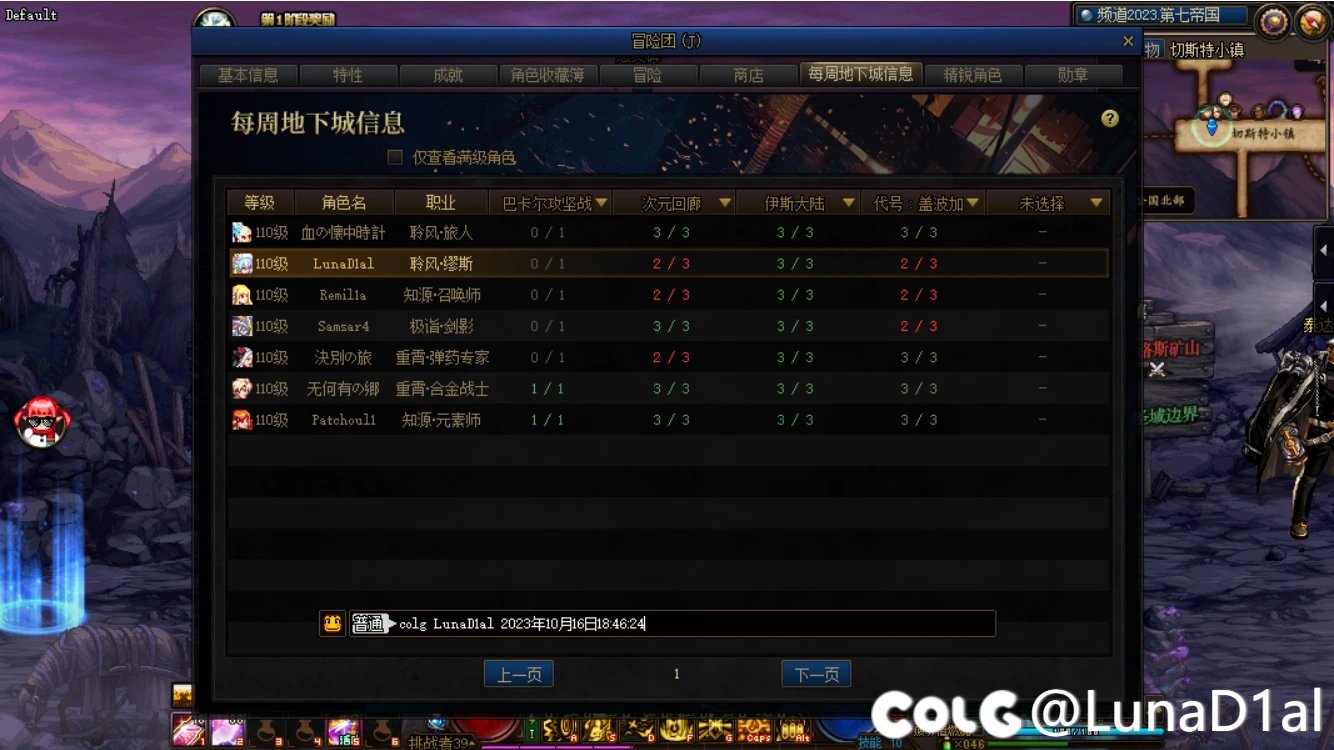The image size is (1334, 750).
Task: Close the 冒险团 window
Action: [x=1128, y=41]
